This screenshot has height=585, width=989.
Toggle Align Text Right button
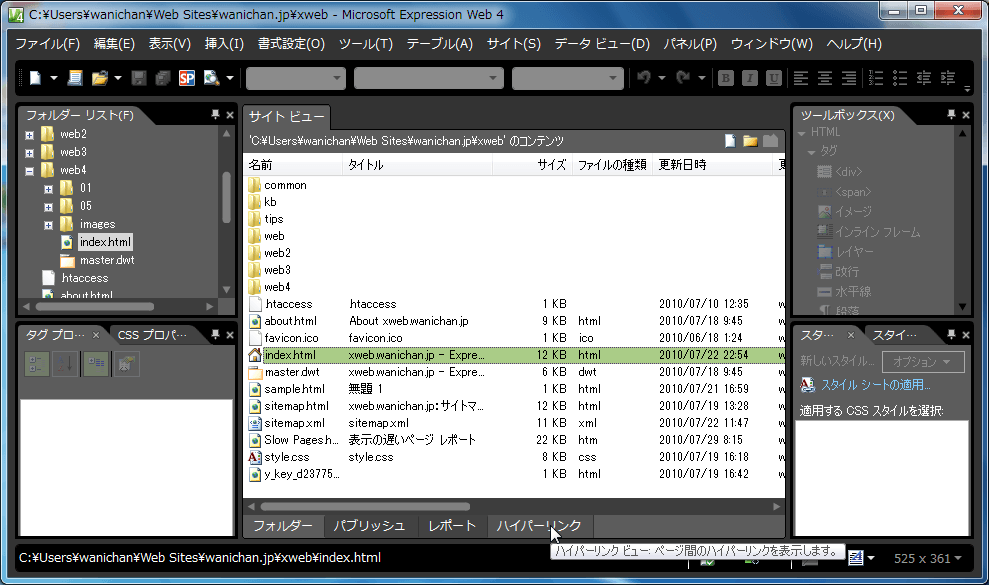849,78
